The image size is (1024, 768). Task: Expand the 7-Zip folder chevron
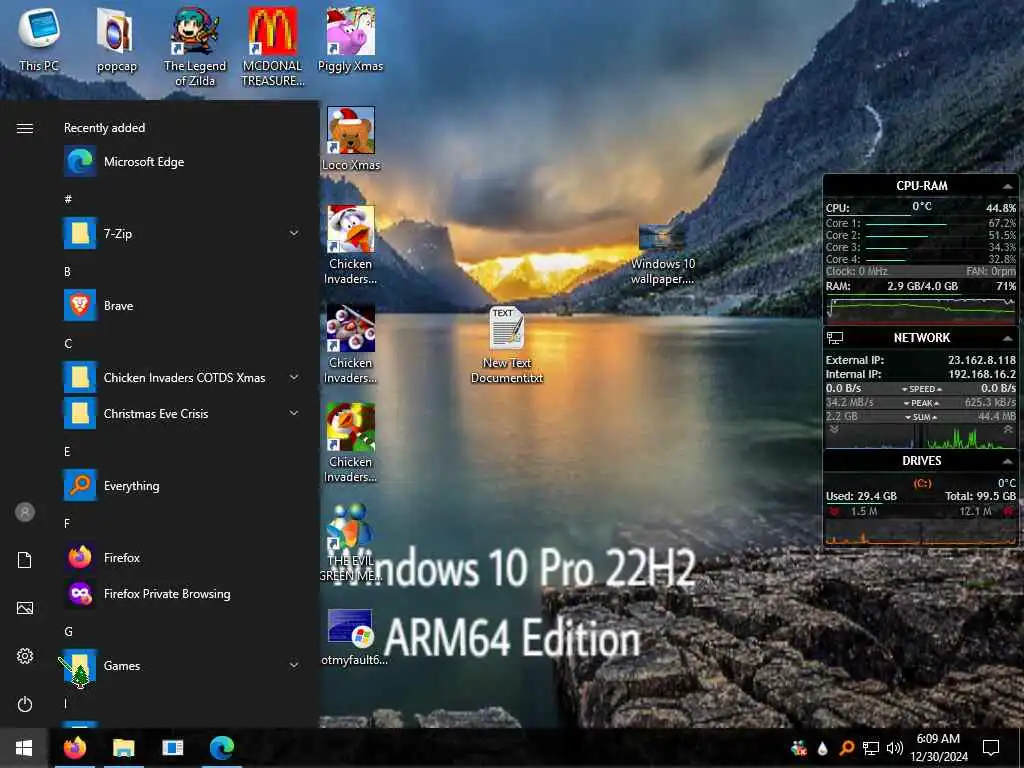click(x=294, y=233)
